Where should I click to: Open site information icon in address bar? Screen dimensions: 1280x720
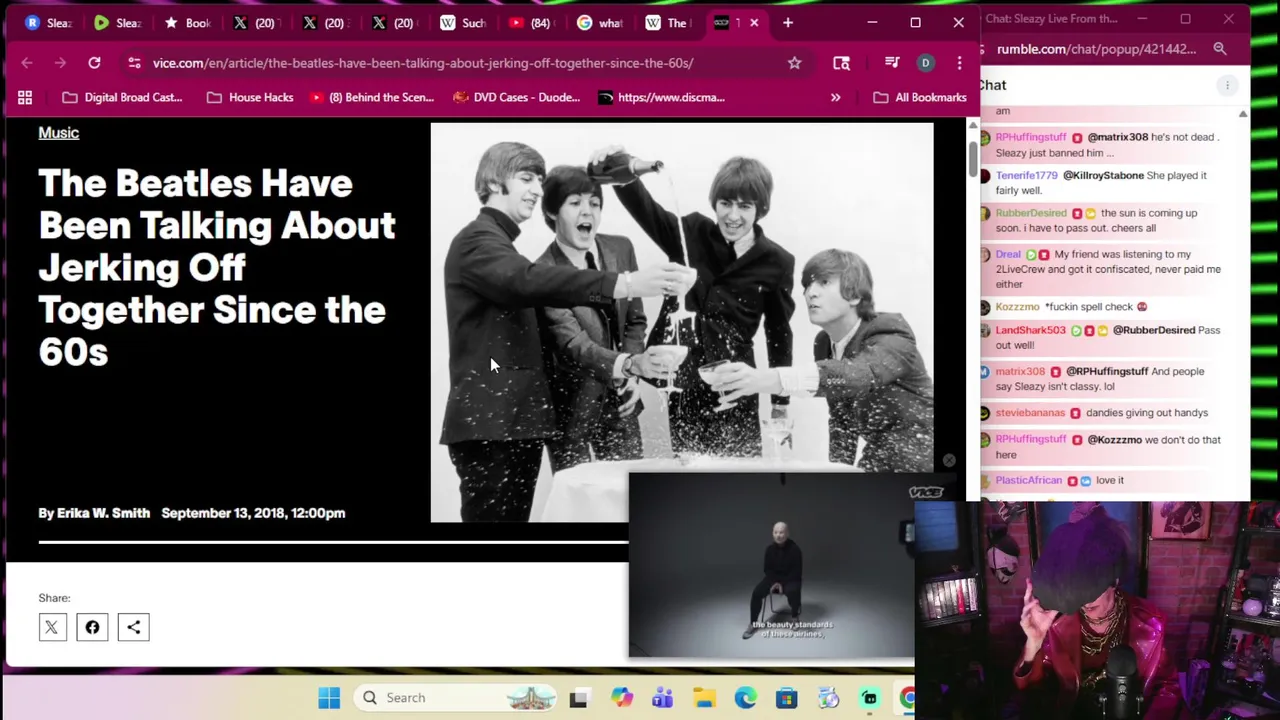click(134, 63)
